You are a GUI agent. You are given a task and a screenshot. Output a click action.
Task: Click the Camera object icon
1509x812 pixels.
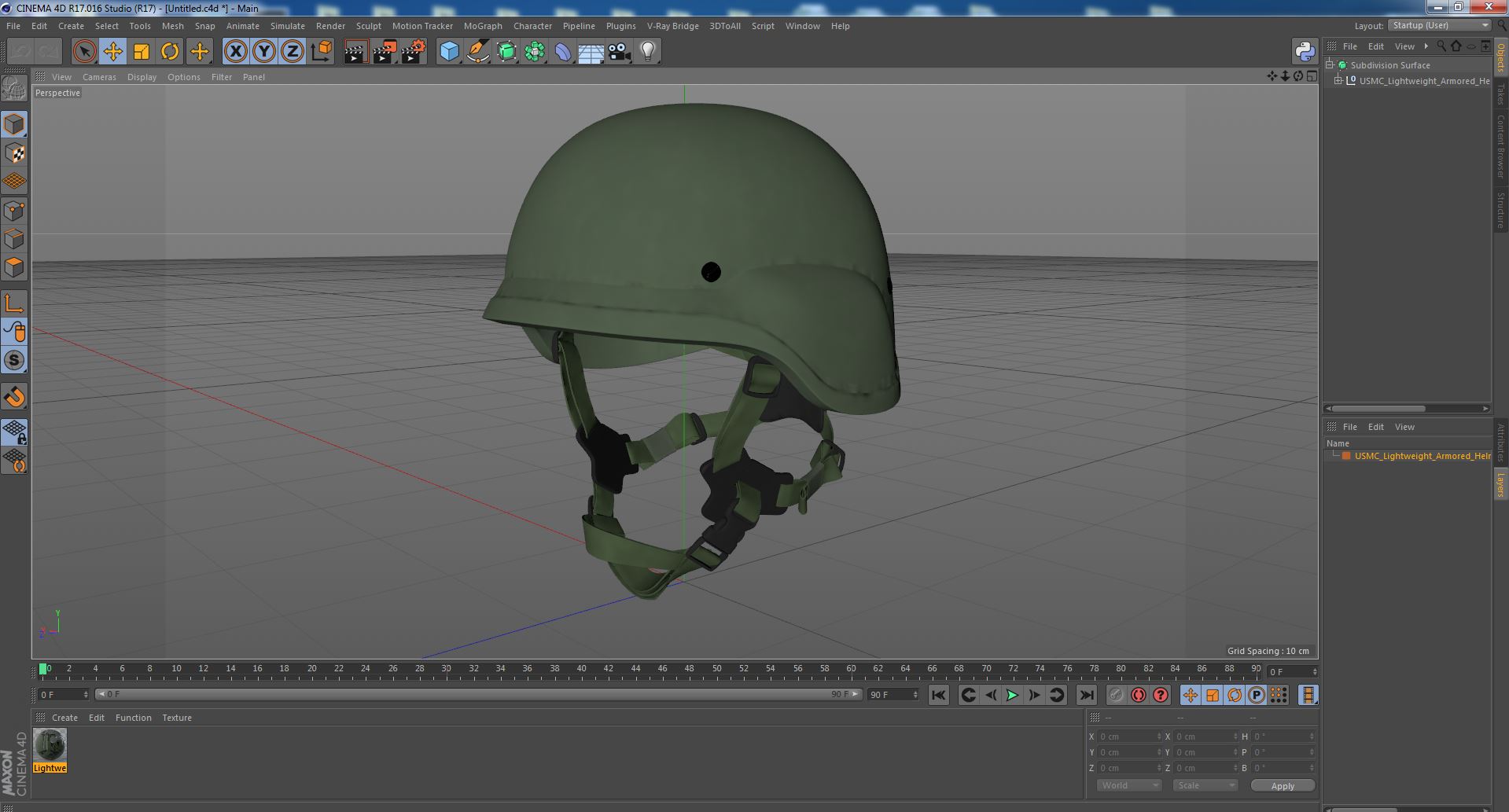pyautogui.click(x=619, y=52)
